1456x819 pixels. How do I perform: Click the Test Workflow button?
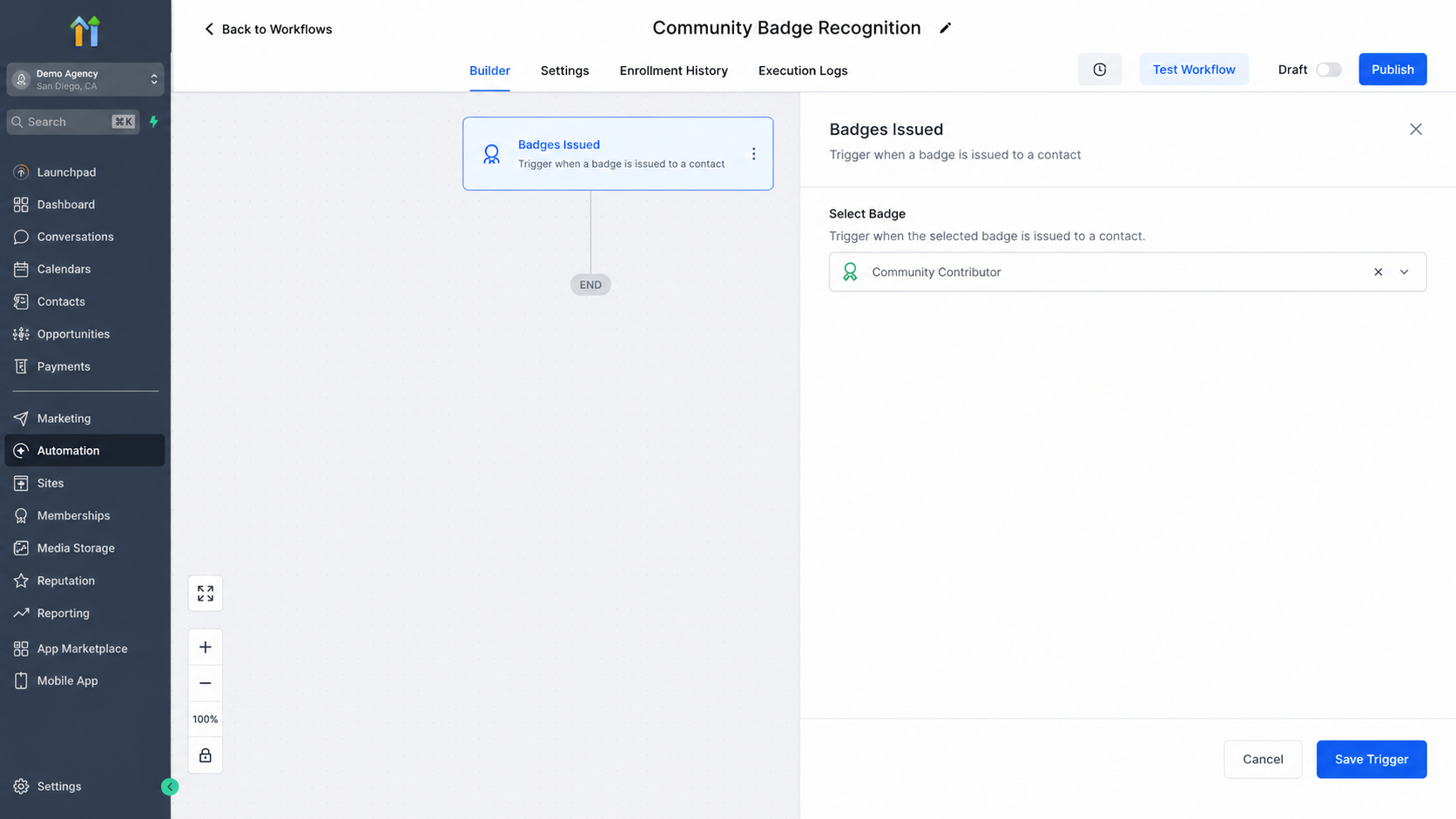[1193, 70]
